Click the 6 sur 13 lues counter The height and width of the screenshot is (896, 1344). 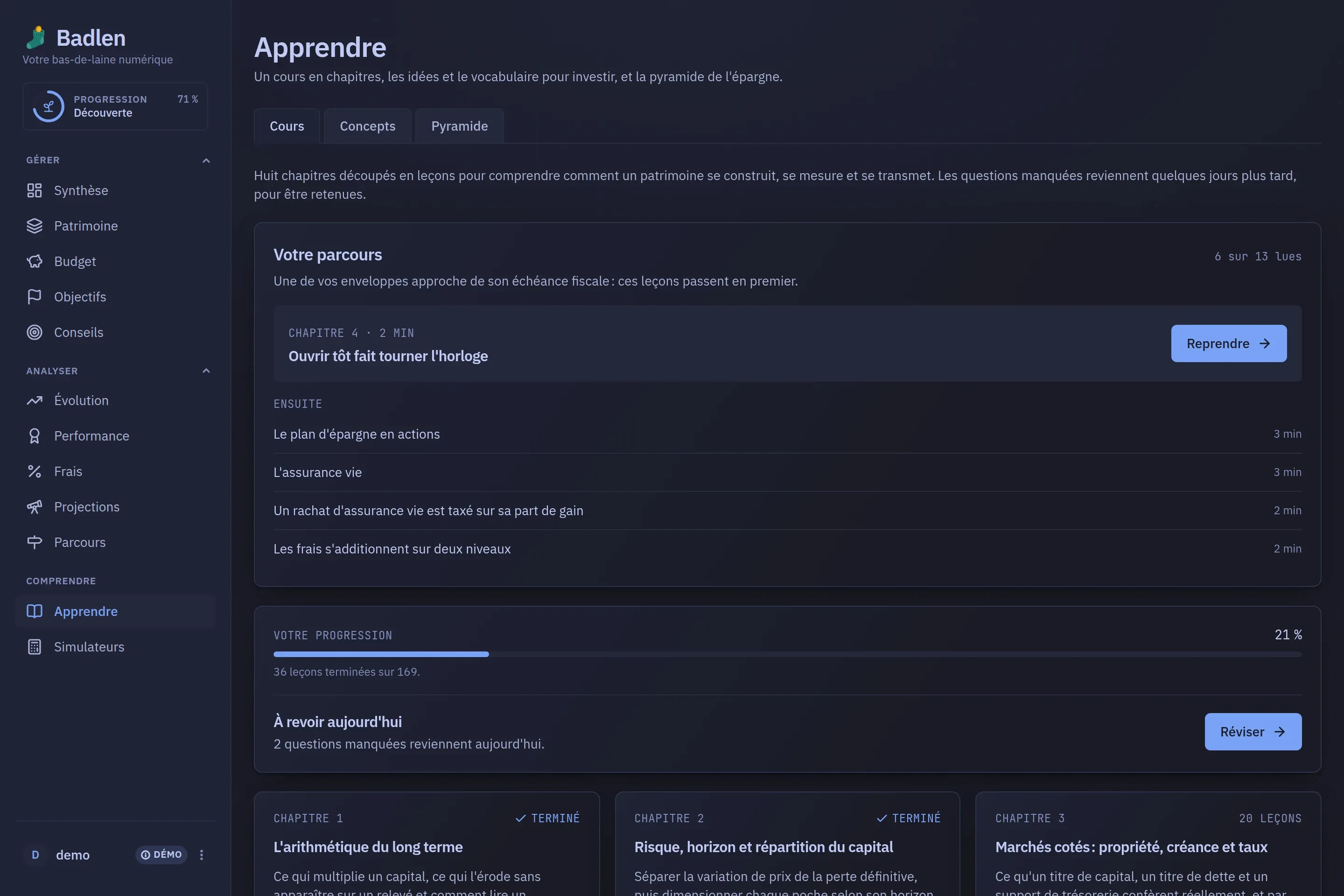click(x=1258, y=257)
